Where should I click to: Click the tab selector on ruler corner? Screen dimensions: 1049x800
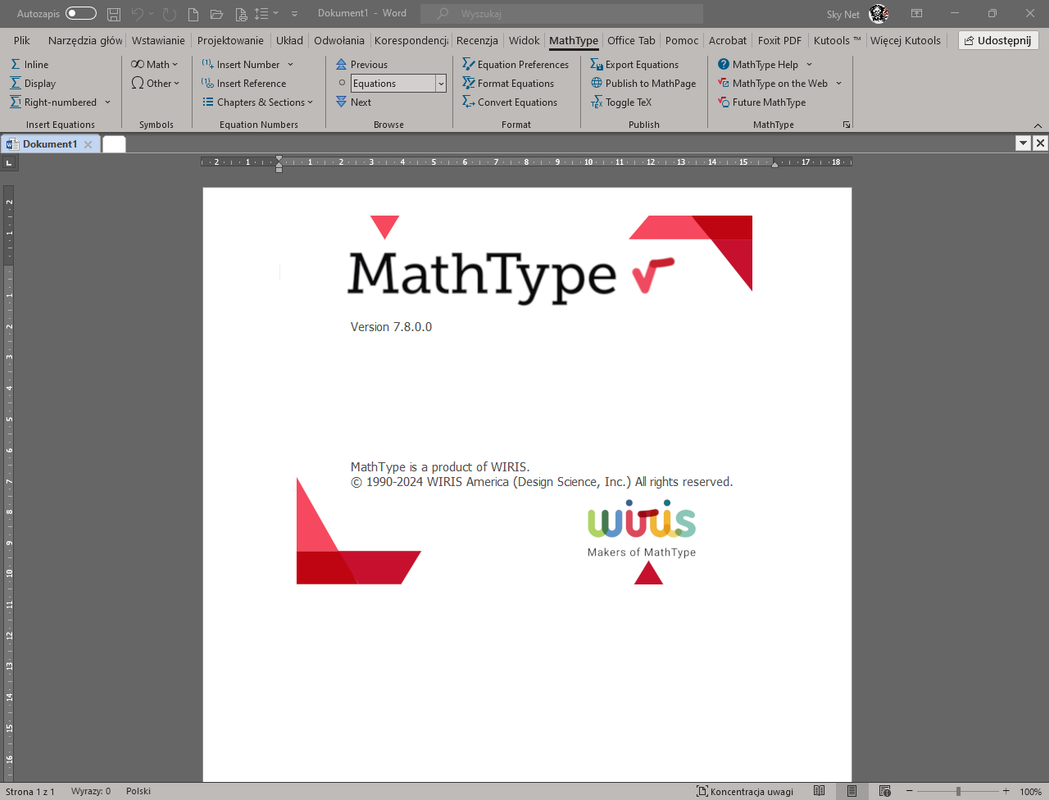[9, 163]
